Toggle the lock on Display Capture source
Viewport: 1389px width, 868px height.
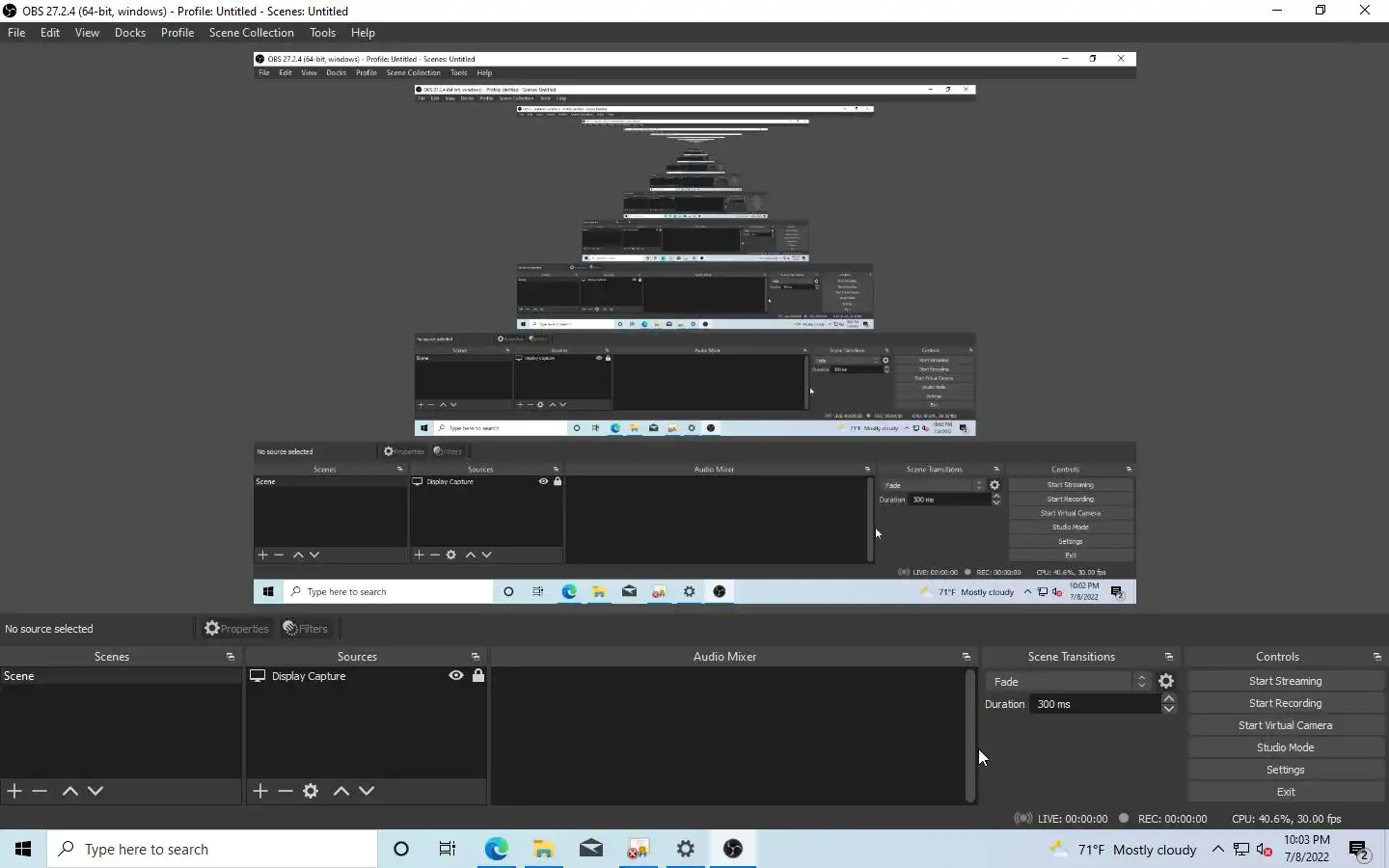coord(478,676)
